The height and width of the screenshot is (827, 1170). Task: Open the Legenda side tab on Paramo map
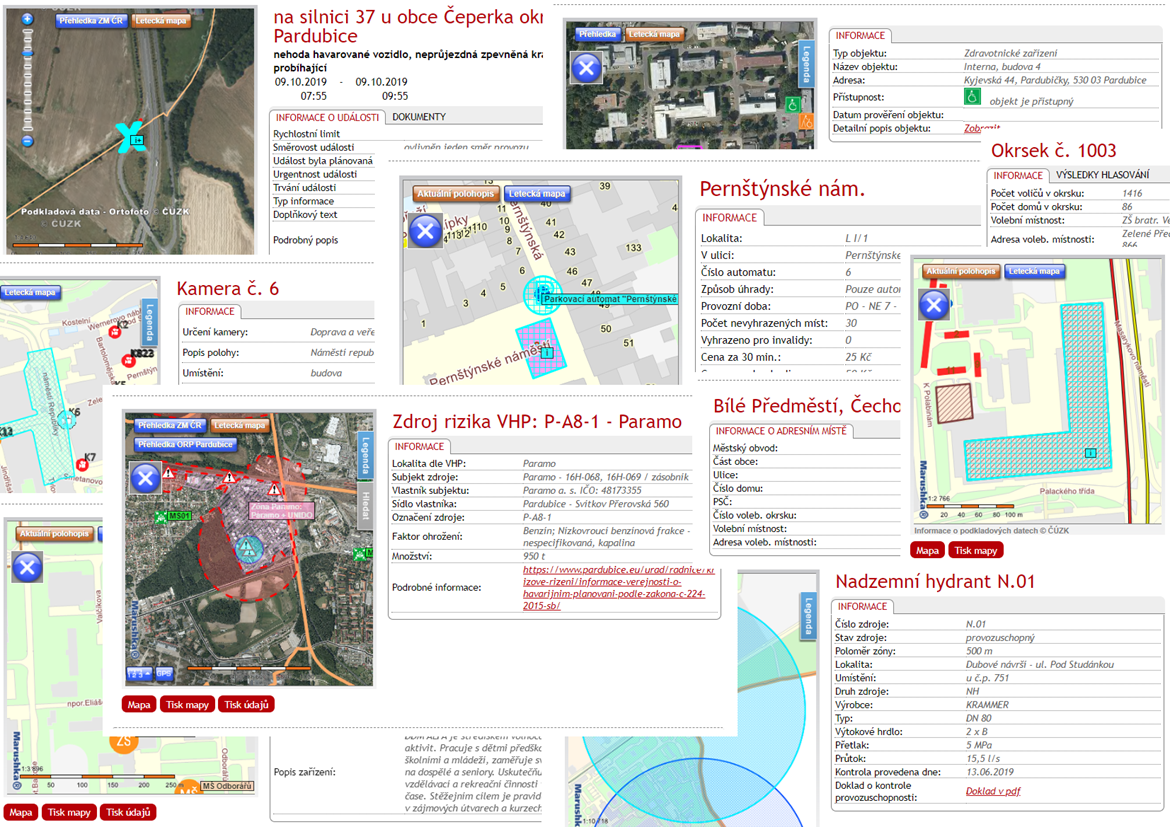(366, 454)
